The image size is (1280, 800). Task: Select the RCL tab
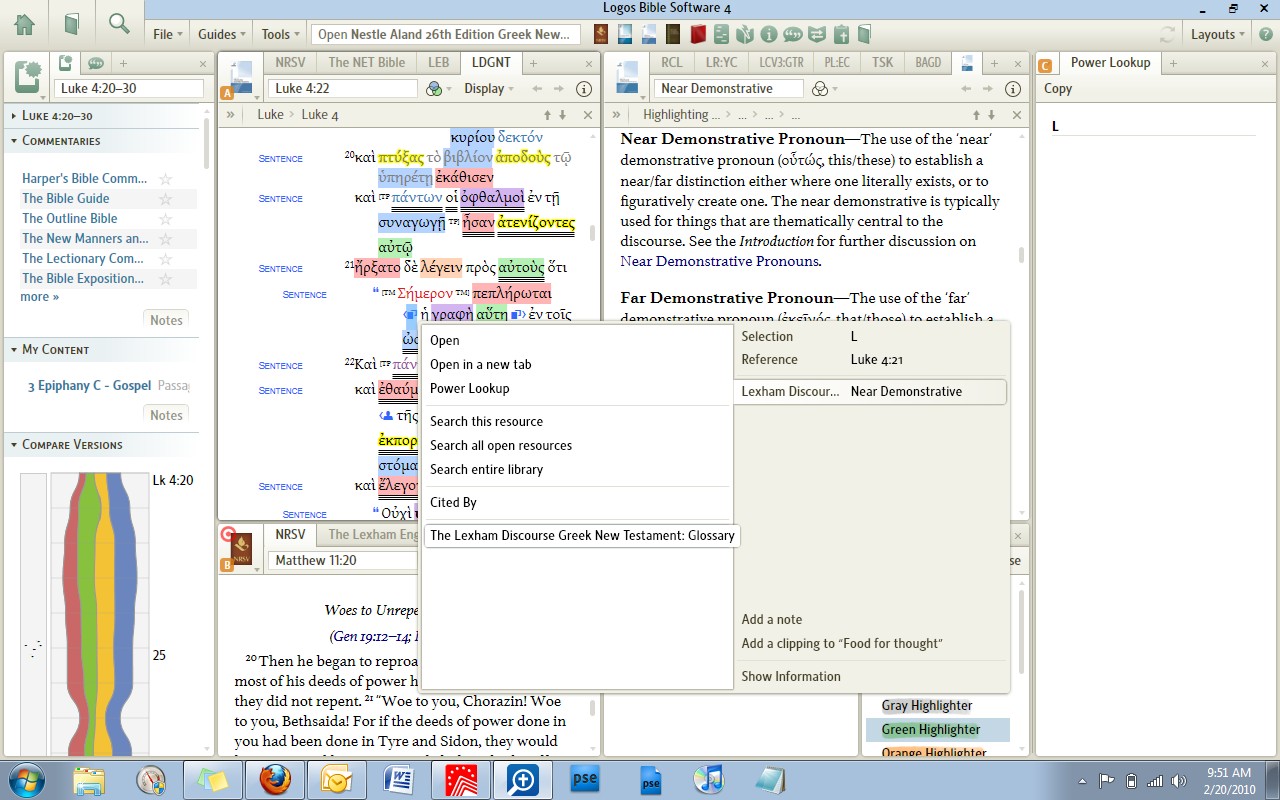[x=672, y=62]
